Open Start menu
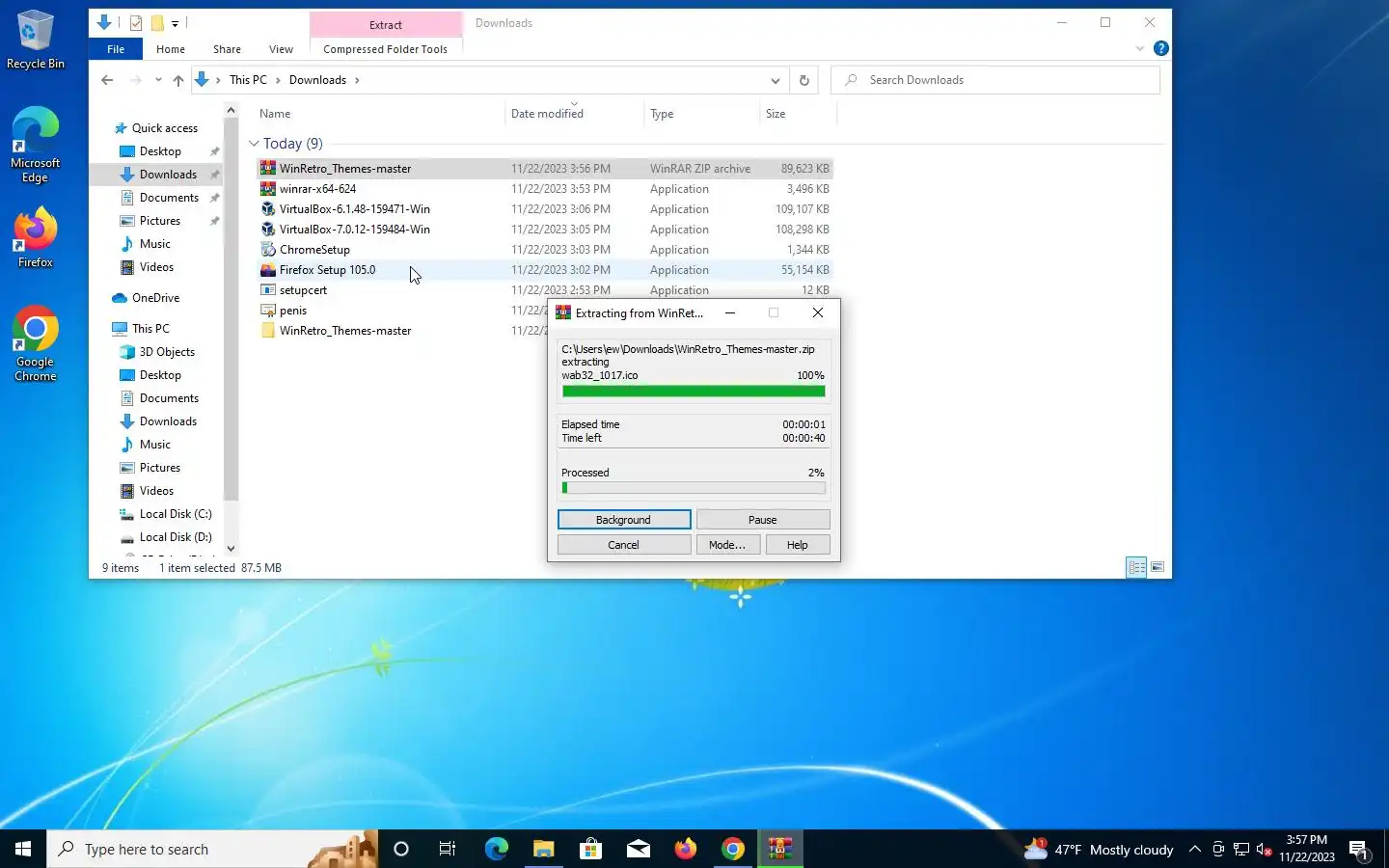 coord(23,849)
